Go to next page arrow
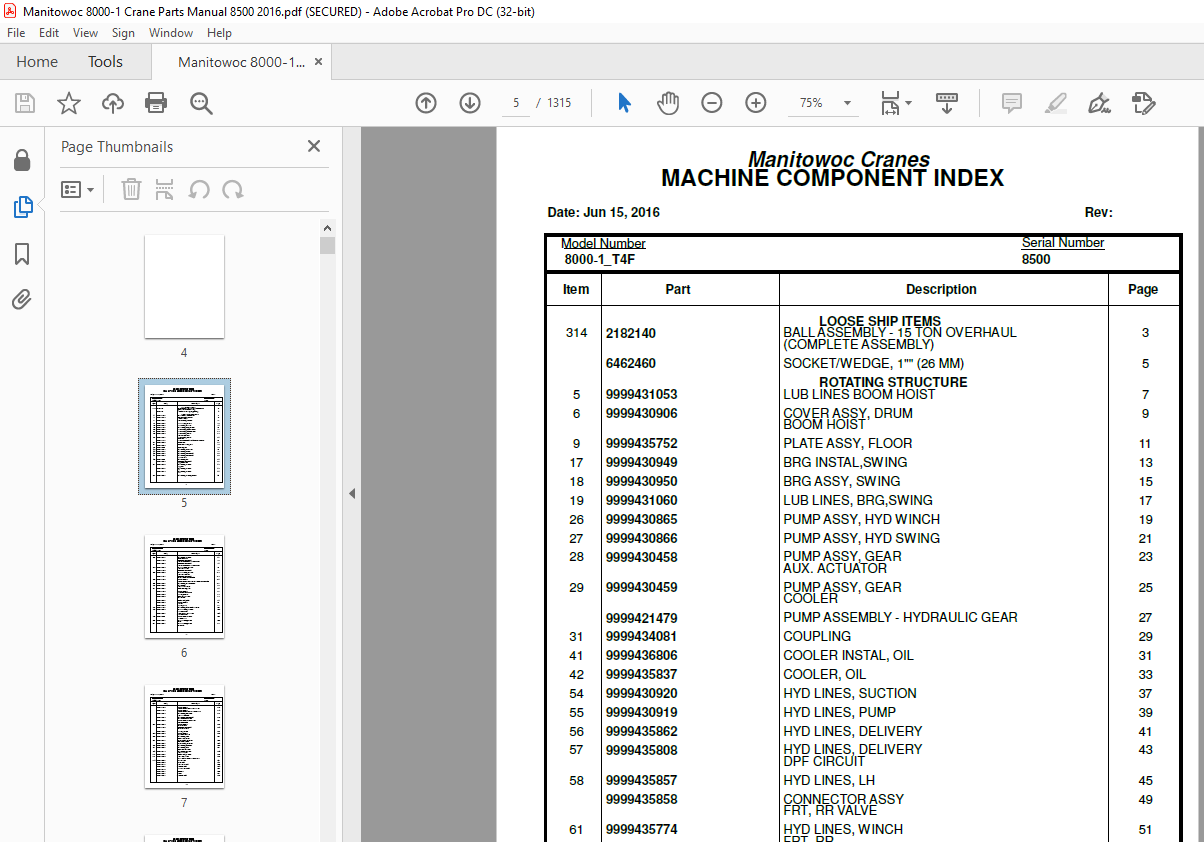Viewport: 1204px width, 842px height. coord(470,103)
